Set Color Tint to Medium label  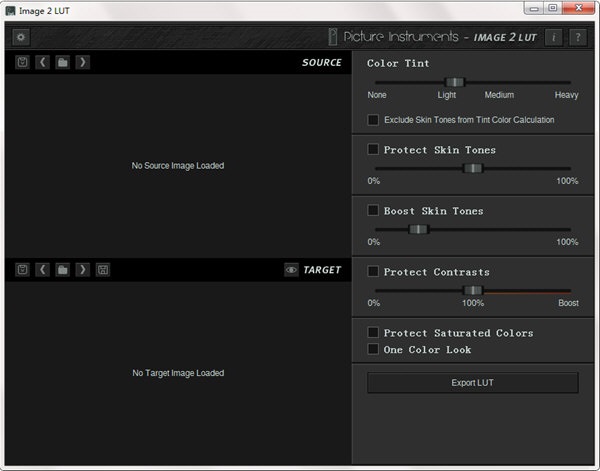coord(499,95)
